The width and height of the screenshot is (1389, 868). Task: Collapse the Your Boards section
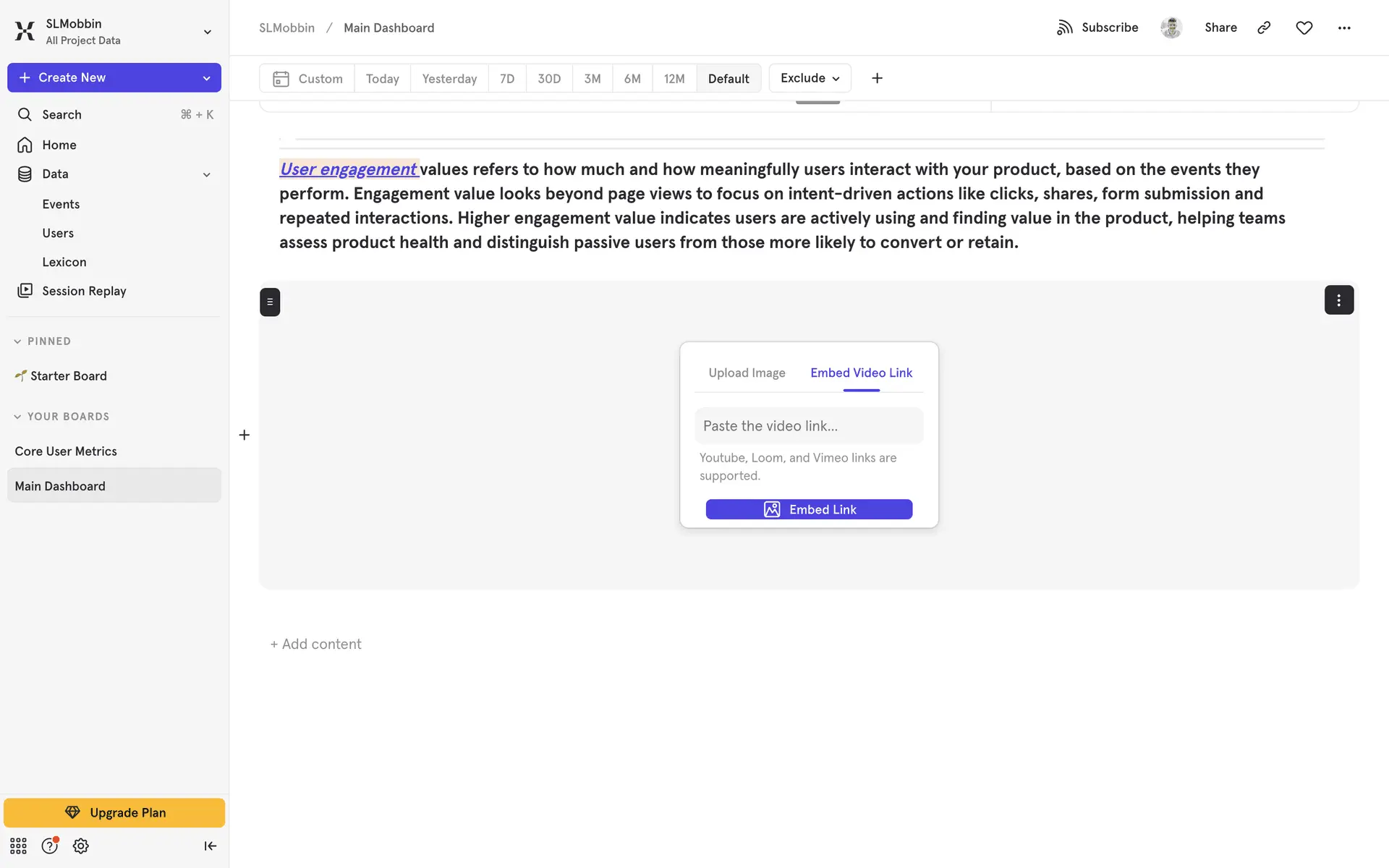pyautogui.click(x=17, y=417)
